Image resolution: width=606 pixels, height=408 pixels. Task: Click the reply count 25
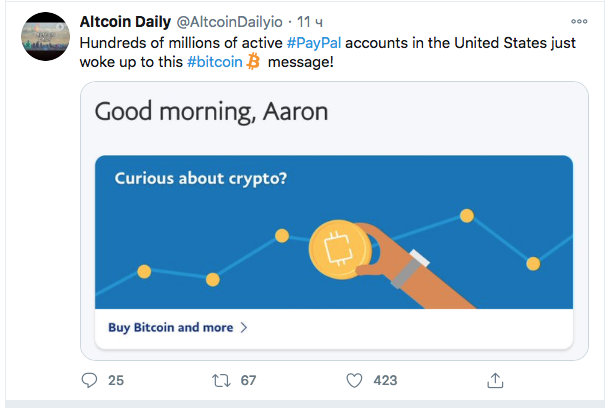(115, 380)
